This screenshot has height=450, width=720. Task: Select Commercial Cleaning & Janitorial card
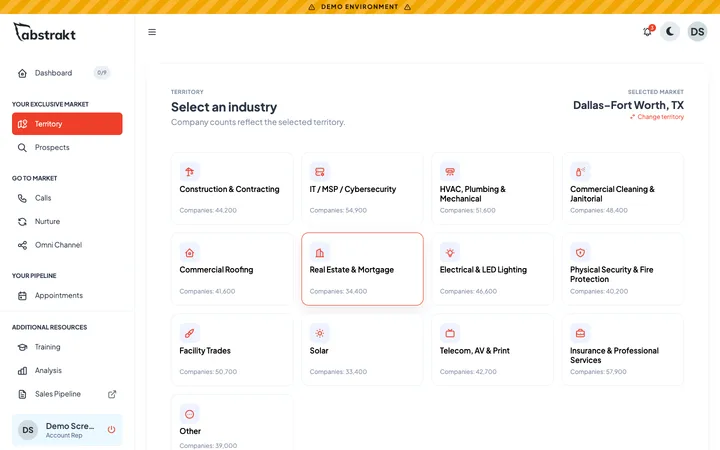[623, 188]
